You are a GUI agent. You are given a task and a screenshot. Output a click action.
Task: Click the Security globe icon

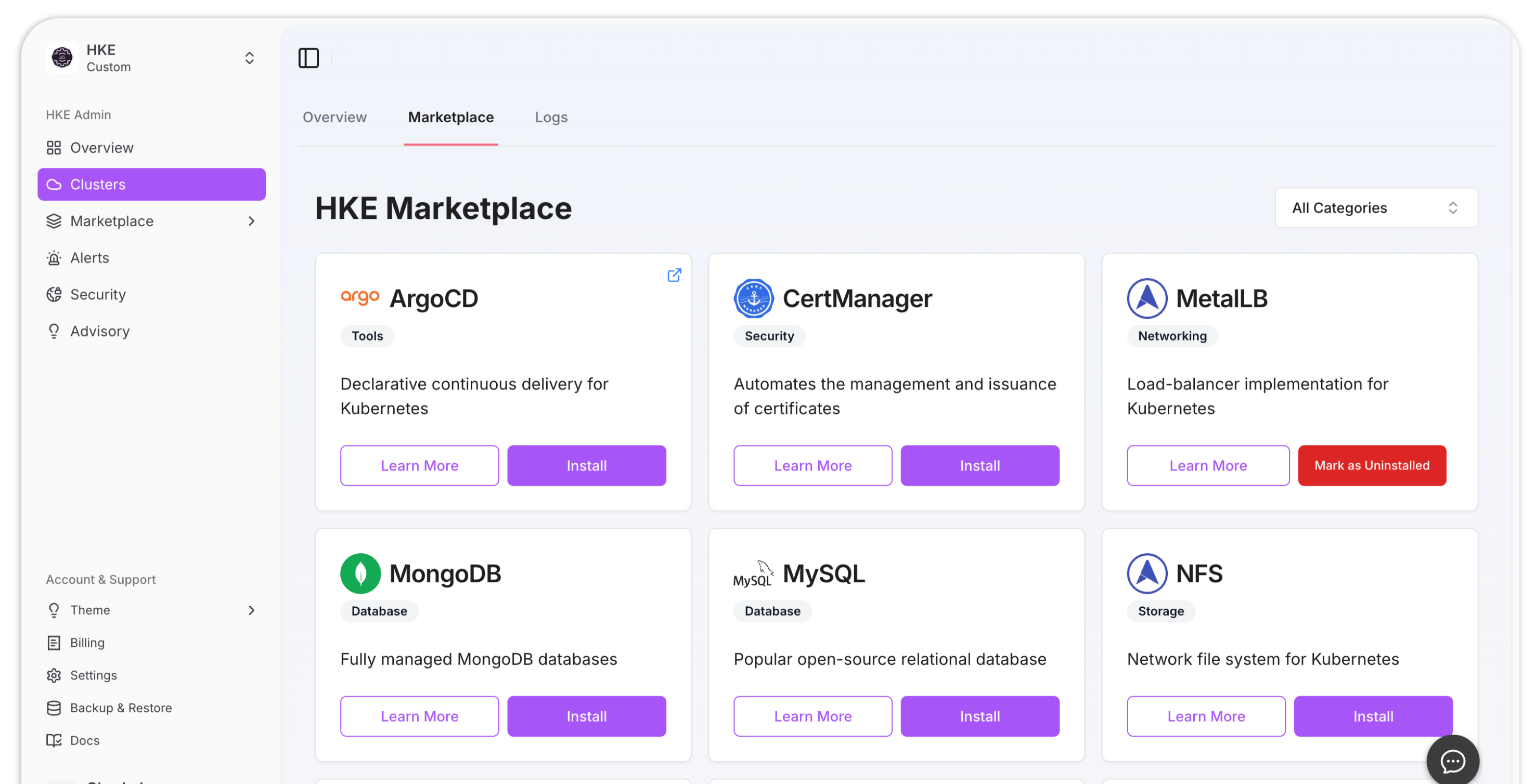[x=54, y=294]
